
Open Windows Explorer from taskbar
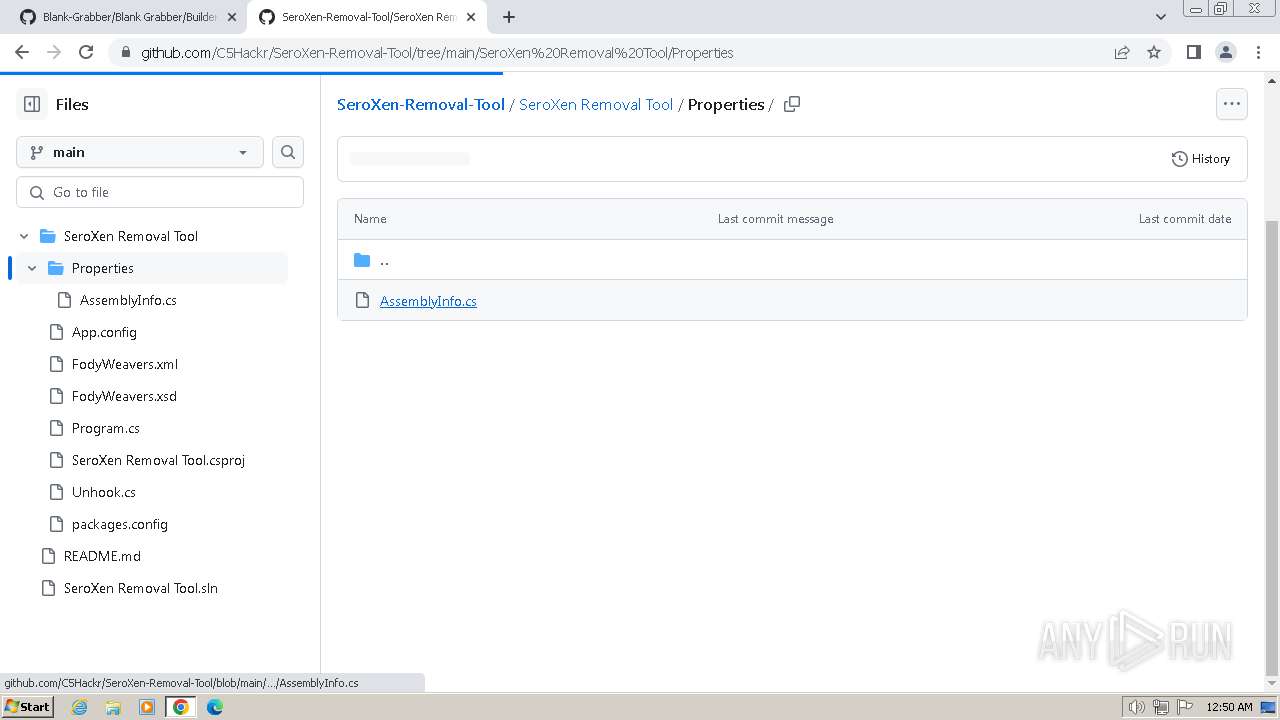pos(113,707)
